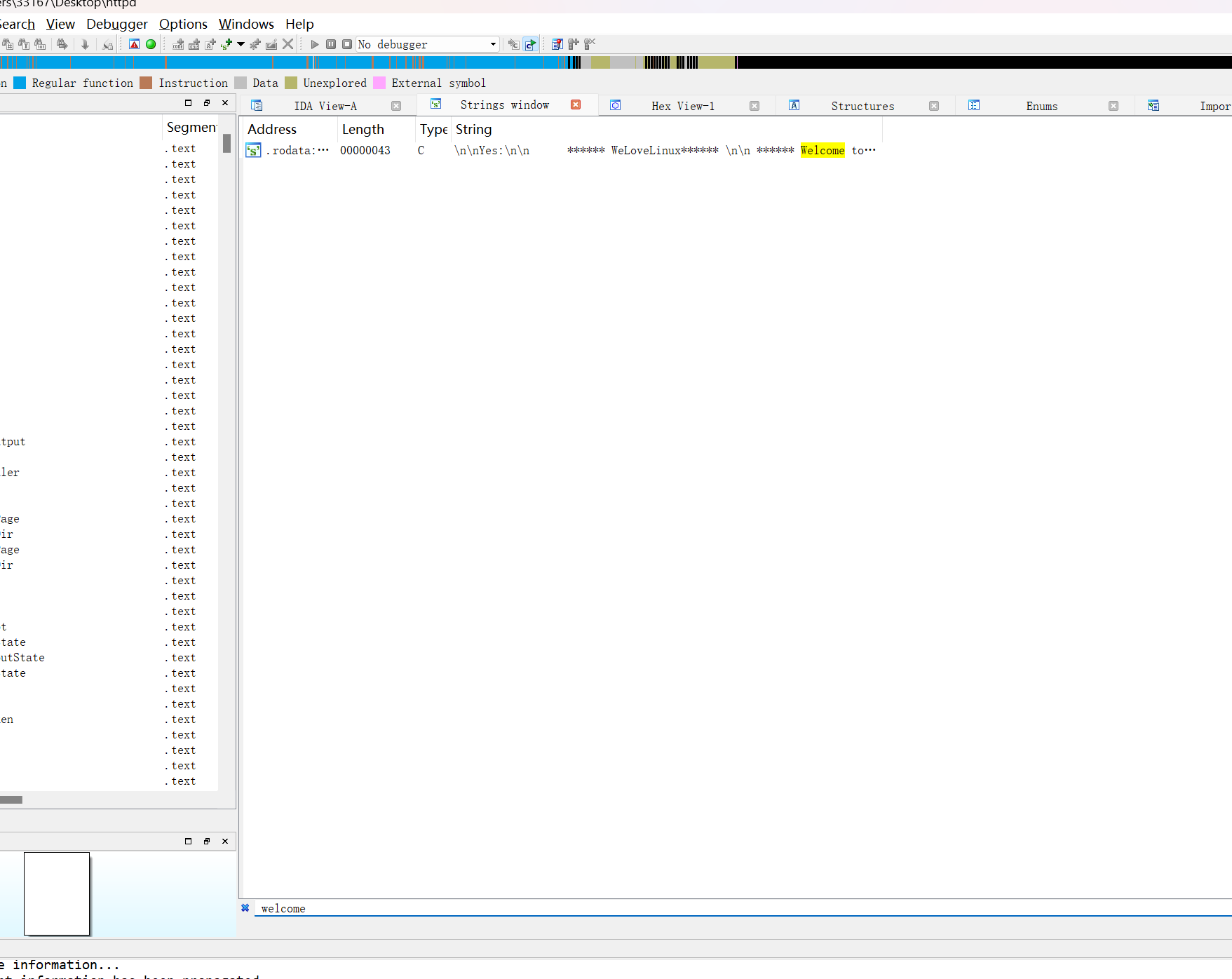Click the undefine pencil toolbar icon

point(271,44)
